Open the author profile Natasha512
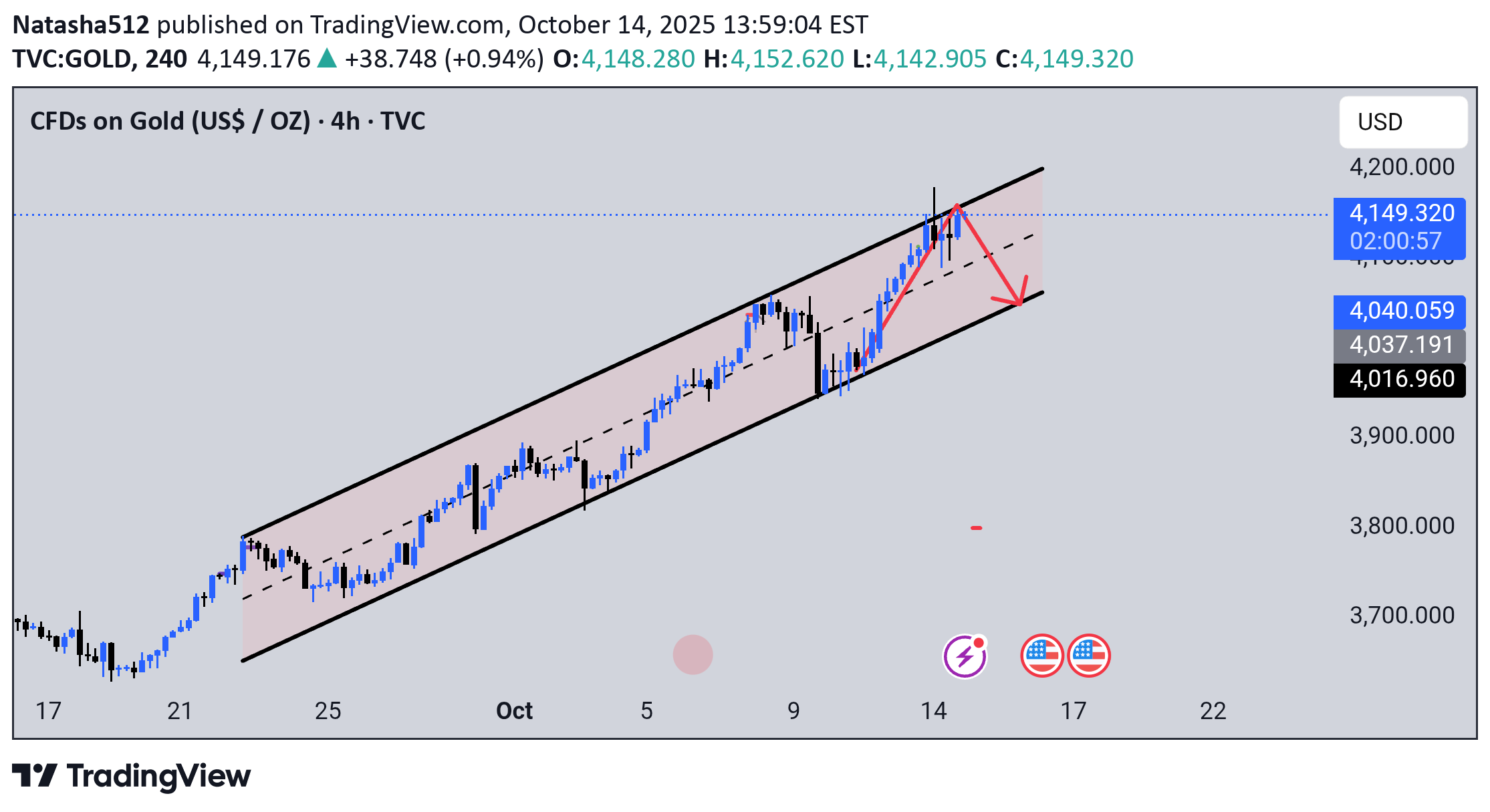The image size is (1490, 812). pos(81,25)
